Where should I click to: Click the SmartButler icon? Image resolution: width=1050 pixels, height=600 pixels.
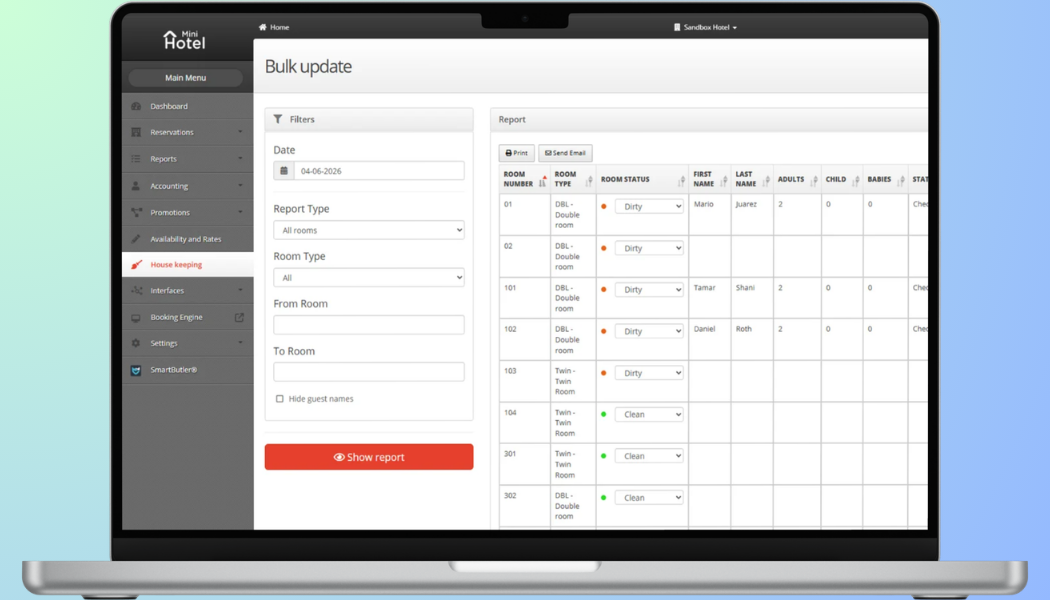pos(136,370)
